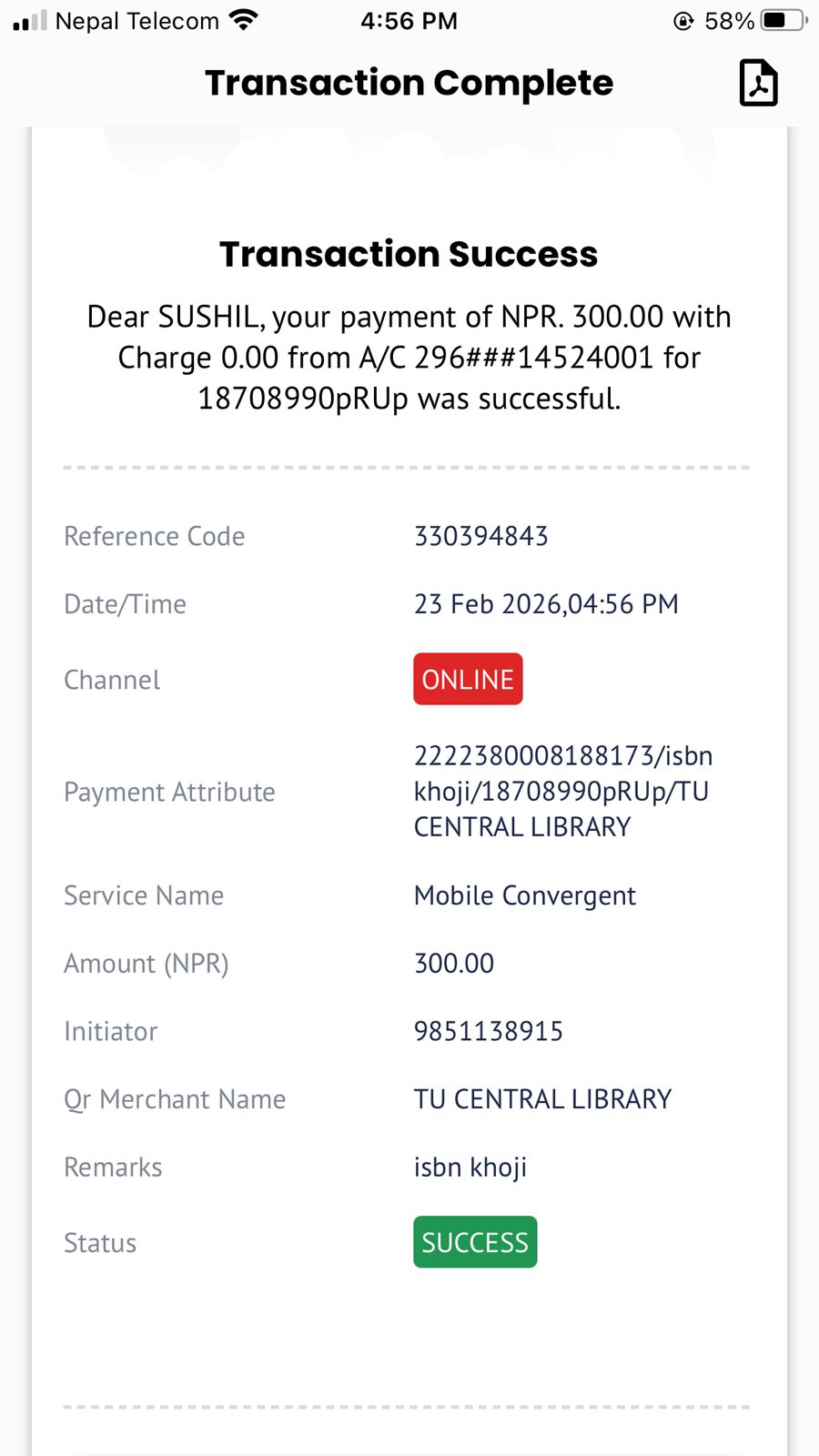Screen dimensions: 819x1456
Task: Tap the 4:56 PM status bar clock
Action: (x=409, y=21)
